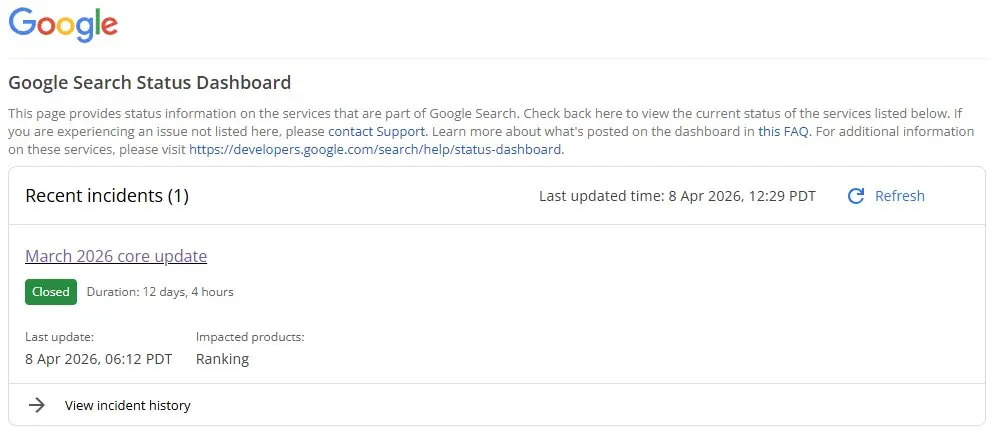Screen dimensions: 1004x446
Task: Click the intro paragraph about status information
Action: [x=491, y=132]
